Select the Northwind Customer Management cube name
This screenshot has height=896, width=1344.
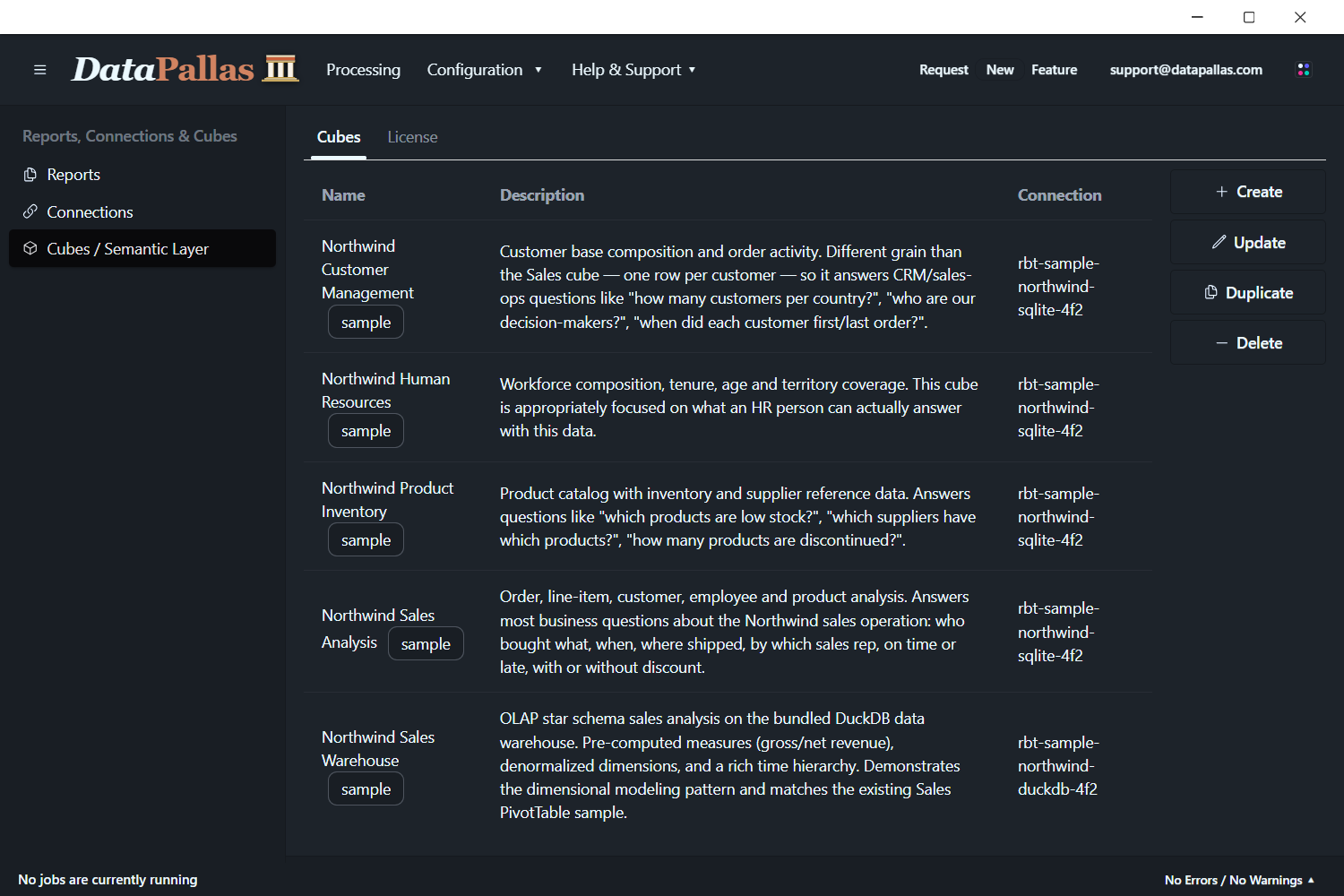click(367, 269)
